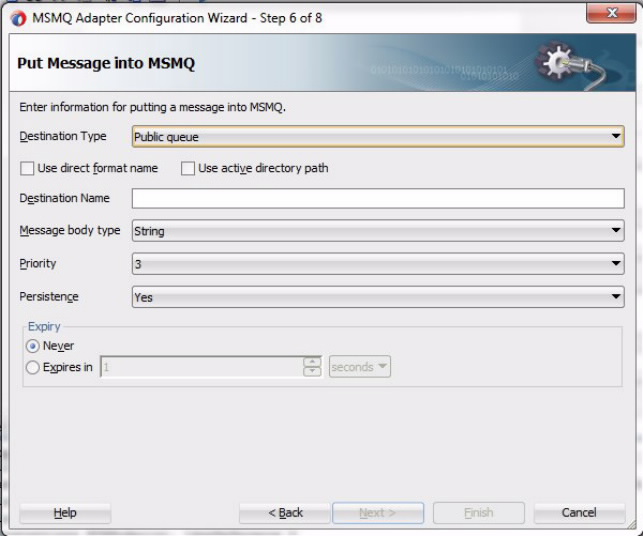Click the wizard application icon in title bar
Screen dimensions: 643x536
(x=18, y=18)
